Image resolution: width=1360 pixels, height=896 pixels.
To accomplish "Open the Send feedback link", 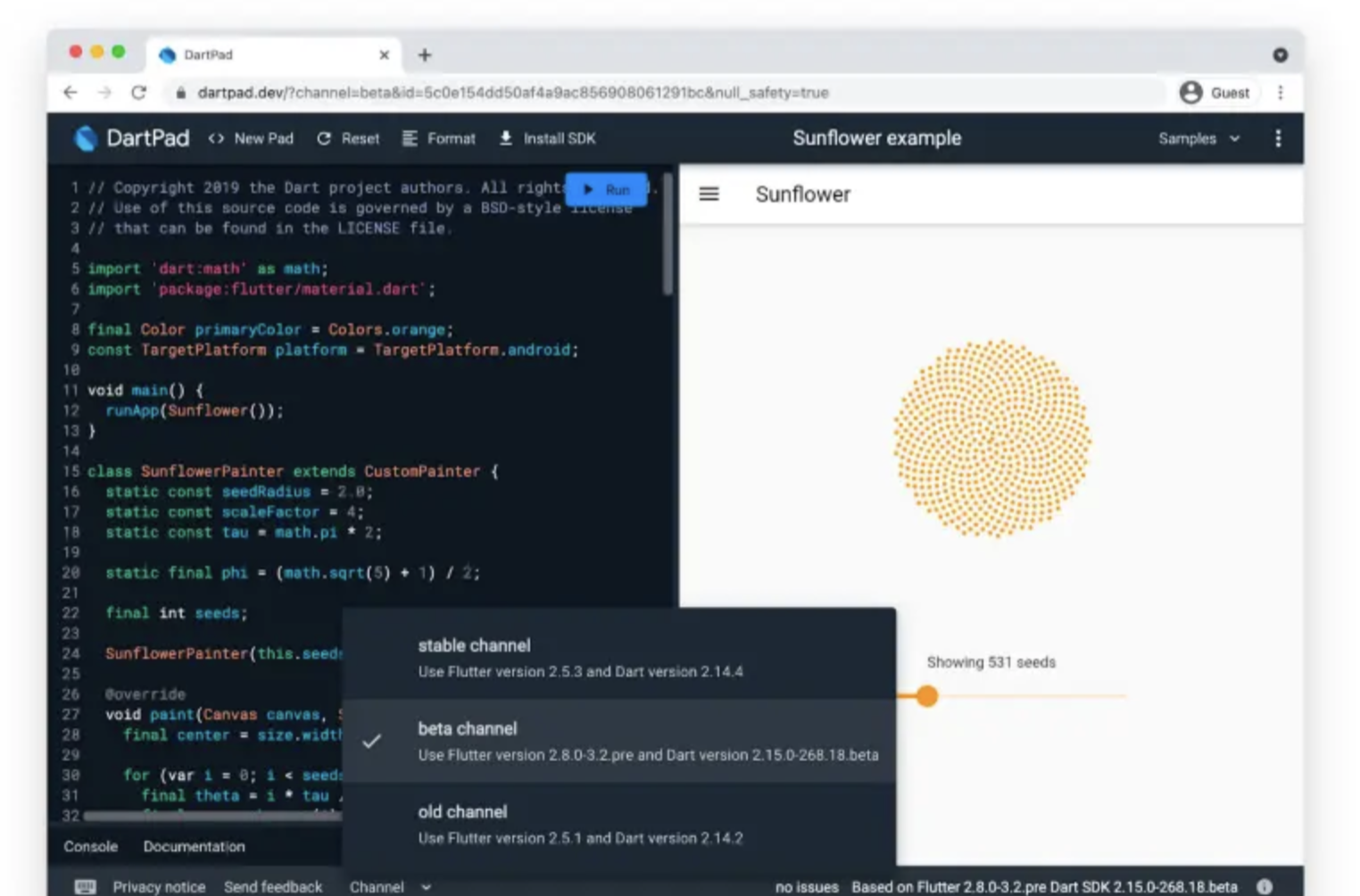I will [x=273, y=886].
